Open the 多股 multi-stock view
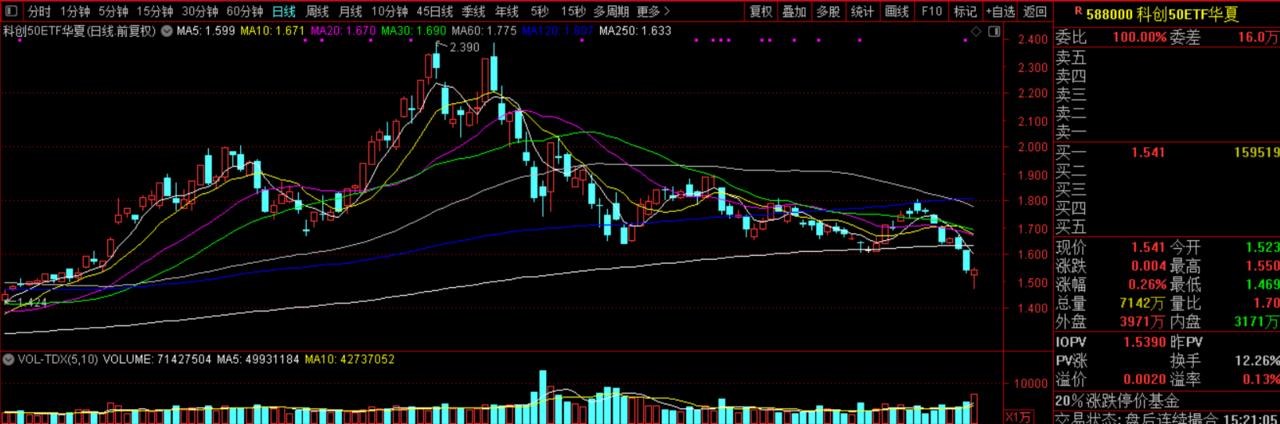Screen dimensions: 1280x424 [827, 11]
